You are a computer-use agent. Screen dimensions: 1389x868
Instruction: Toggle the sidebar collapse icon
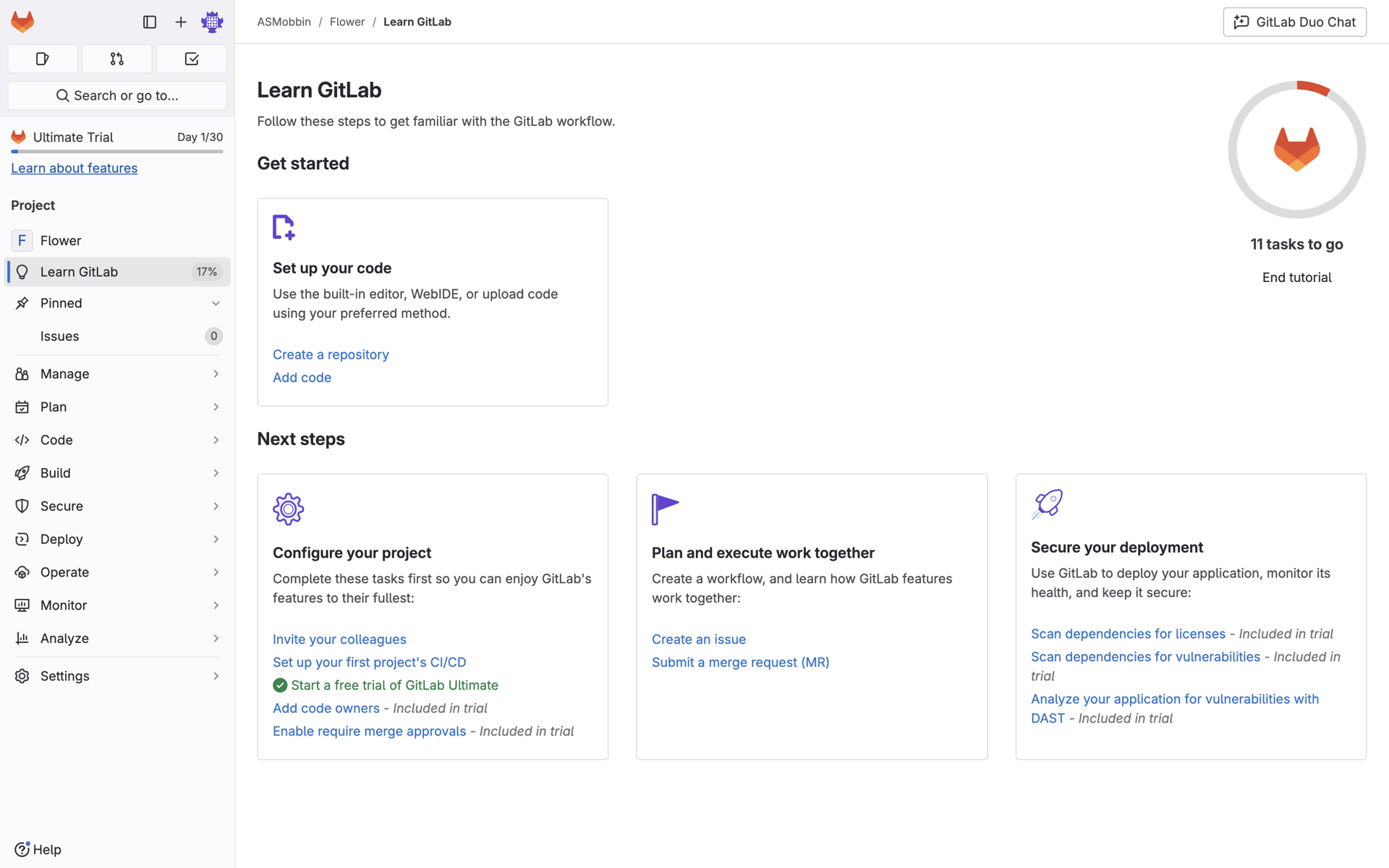pos(150,22)
